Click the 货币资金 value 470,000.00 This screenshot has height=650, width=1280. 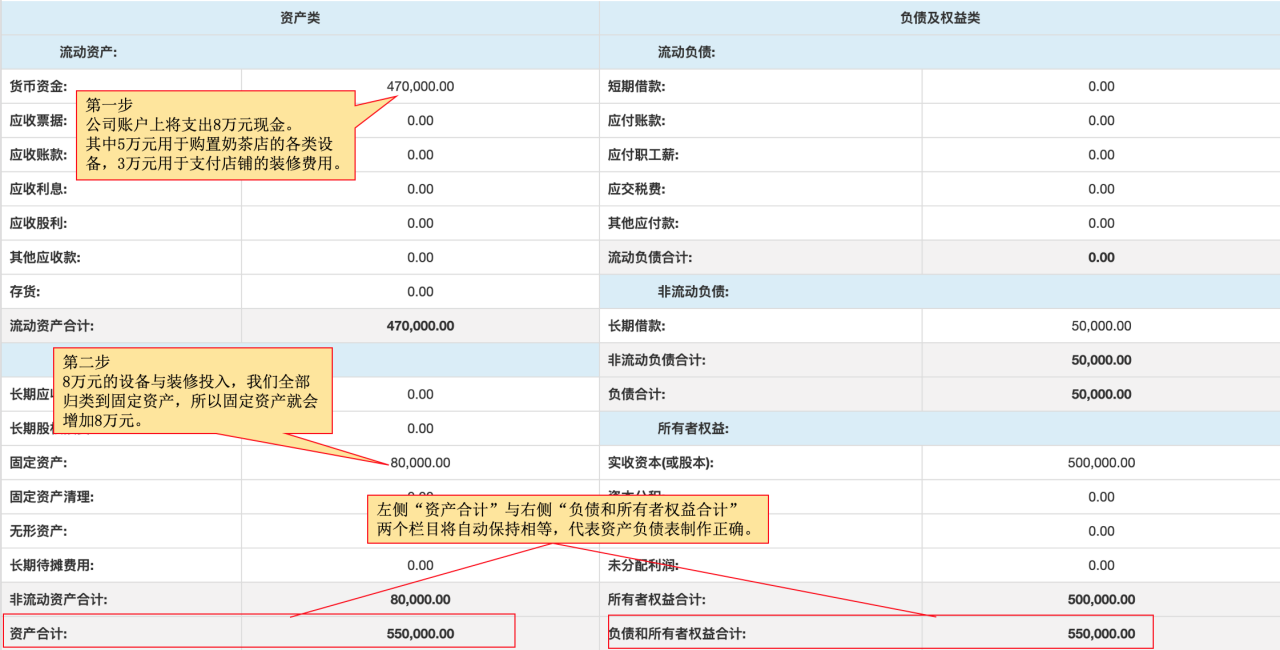click(x=420, y=87)
